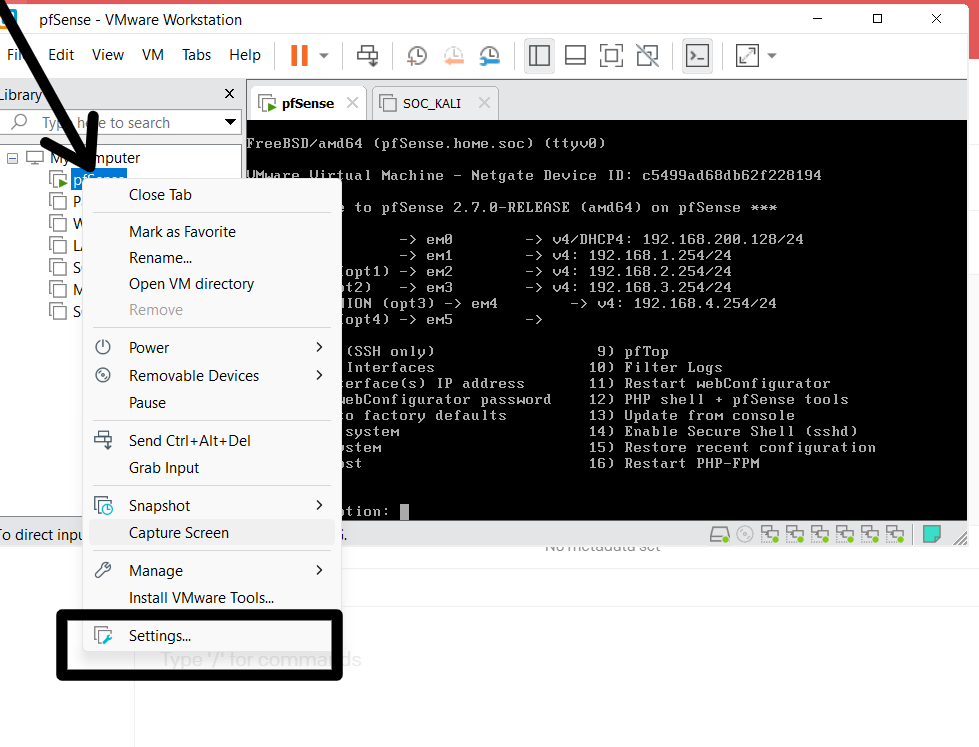Click the VMware Workstation window title text
The width and height of the screenshot is (979, 747).
click(140, 20)
